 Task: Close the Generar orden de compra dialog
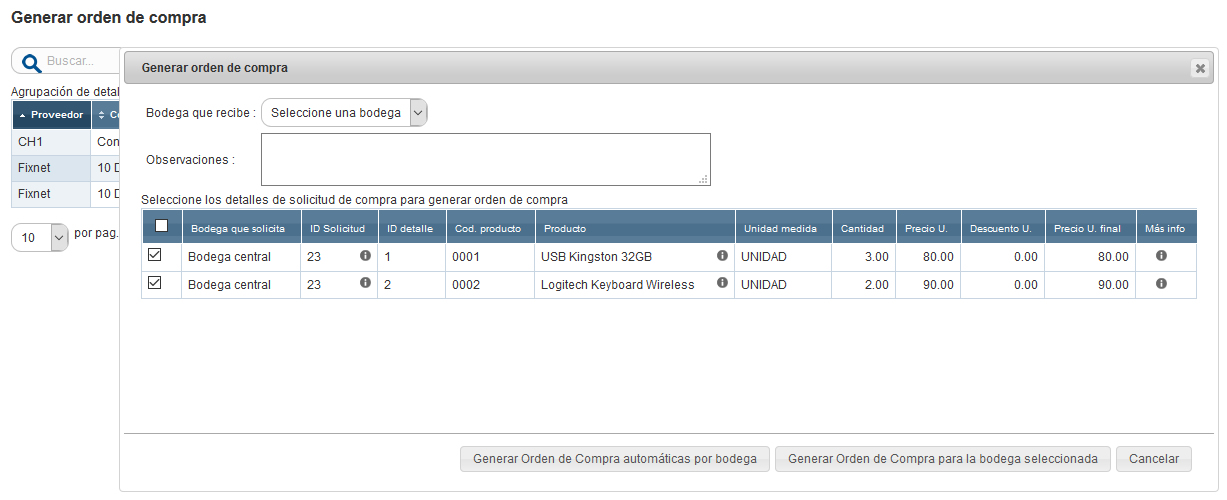pyautogui.click(x=1199, y=68)
